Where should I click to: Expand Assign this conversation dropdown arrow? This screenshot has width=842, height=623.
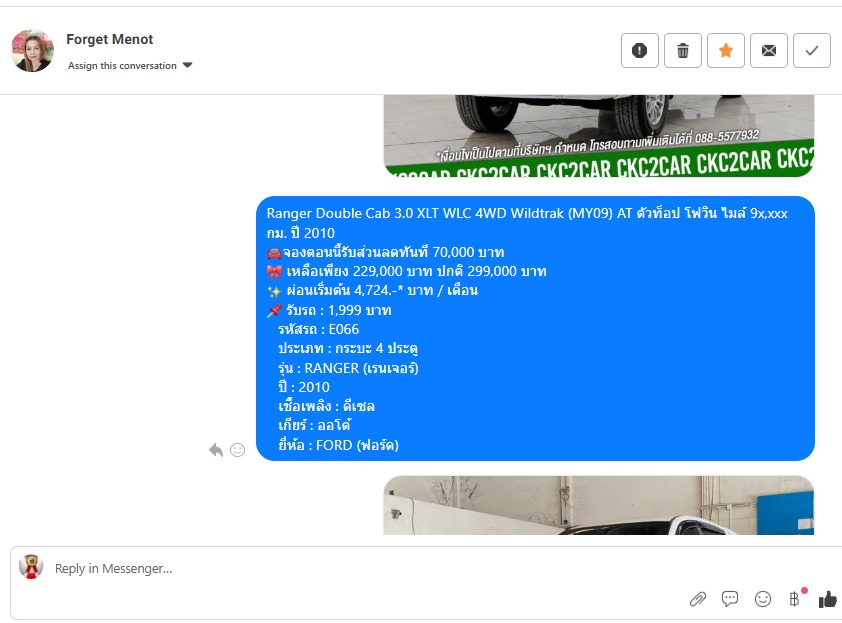click(x=187, y=65)
